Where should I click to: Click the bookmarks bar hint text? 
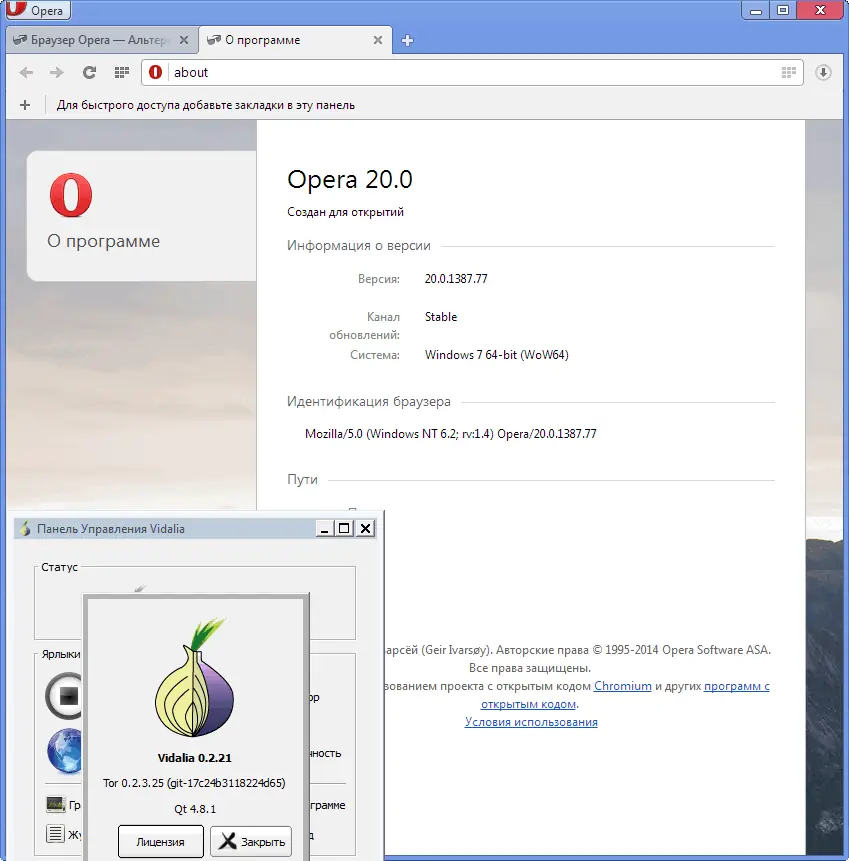coord(205,105)
